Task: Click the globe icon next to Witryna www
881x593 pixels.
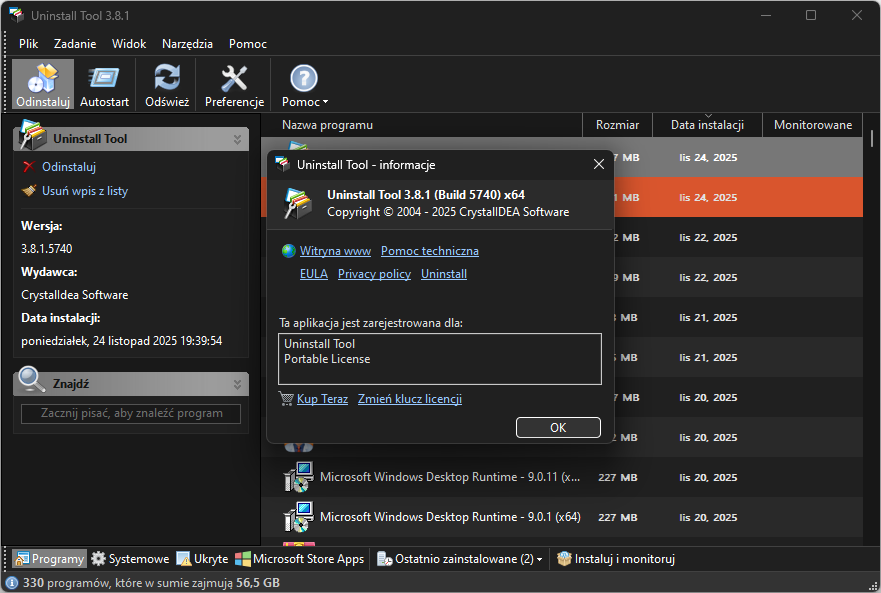Action: pyautogui.click(x=289, y=251)
